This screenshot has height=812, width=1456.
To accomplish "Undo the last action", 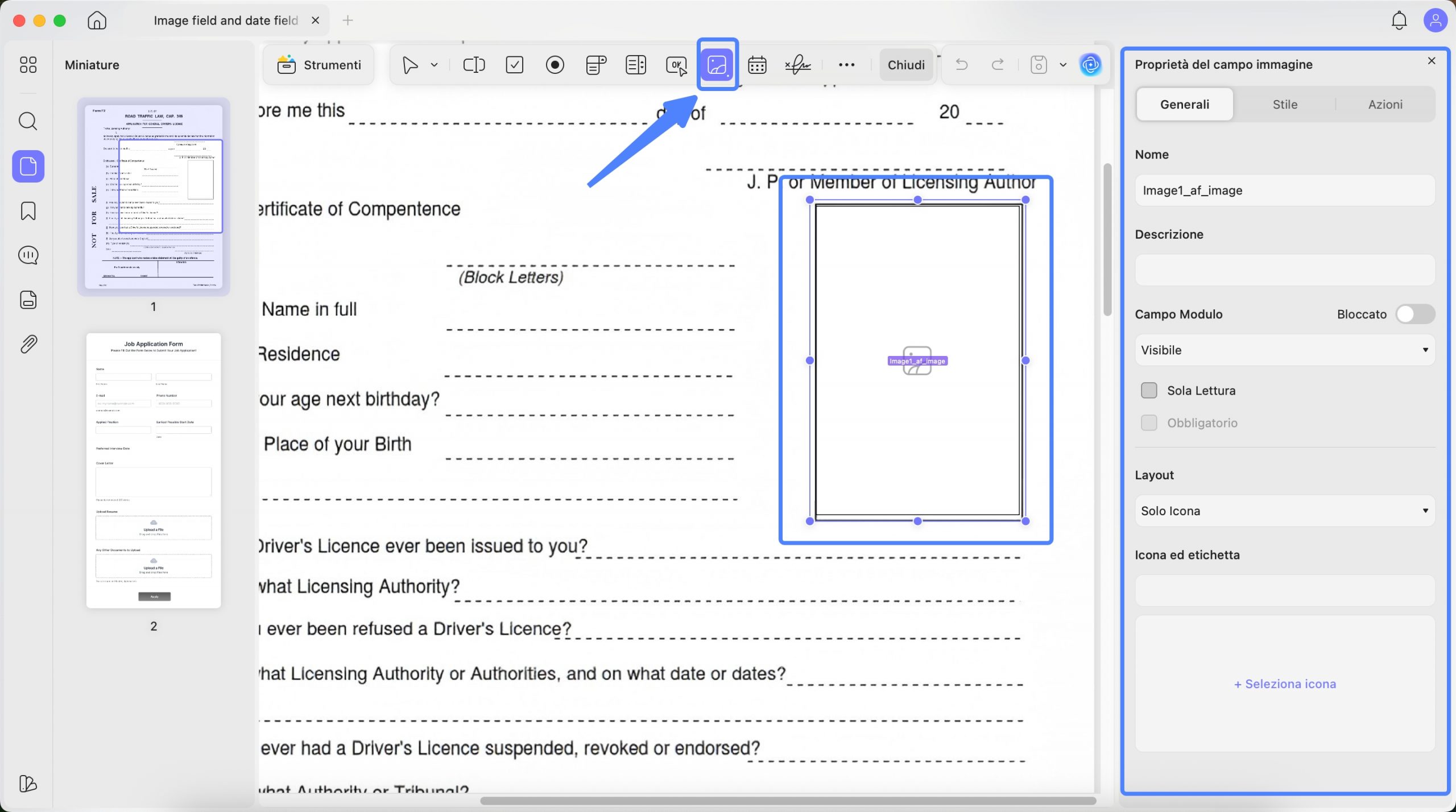I will point(962,64).
